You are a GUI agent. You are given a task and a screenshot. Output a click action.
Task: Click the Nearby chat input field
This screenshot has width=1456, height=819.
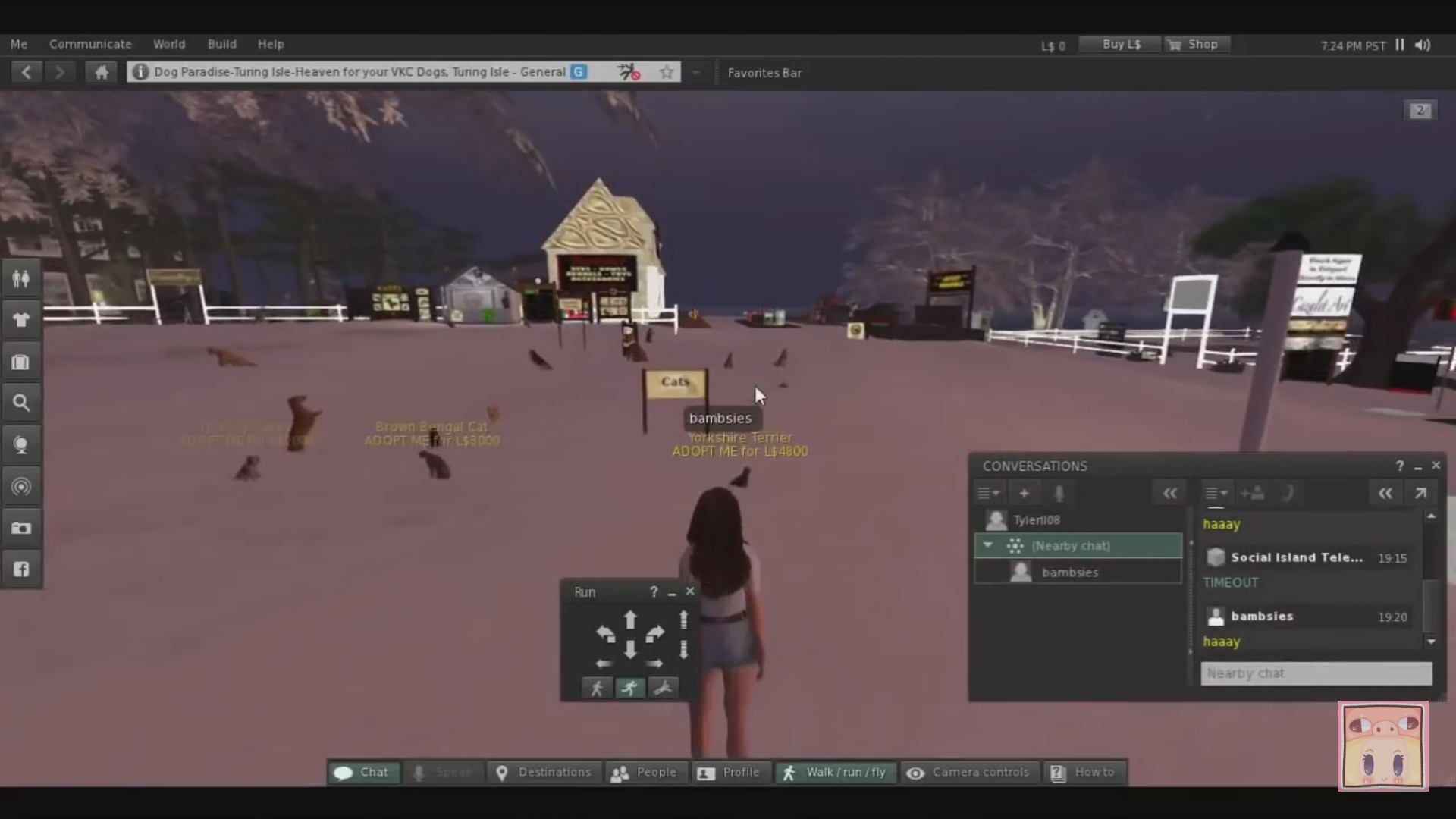(x=1316, y=673)
